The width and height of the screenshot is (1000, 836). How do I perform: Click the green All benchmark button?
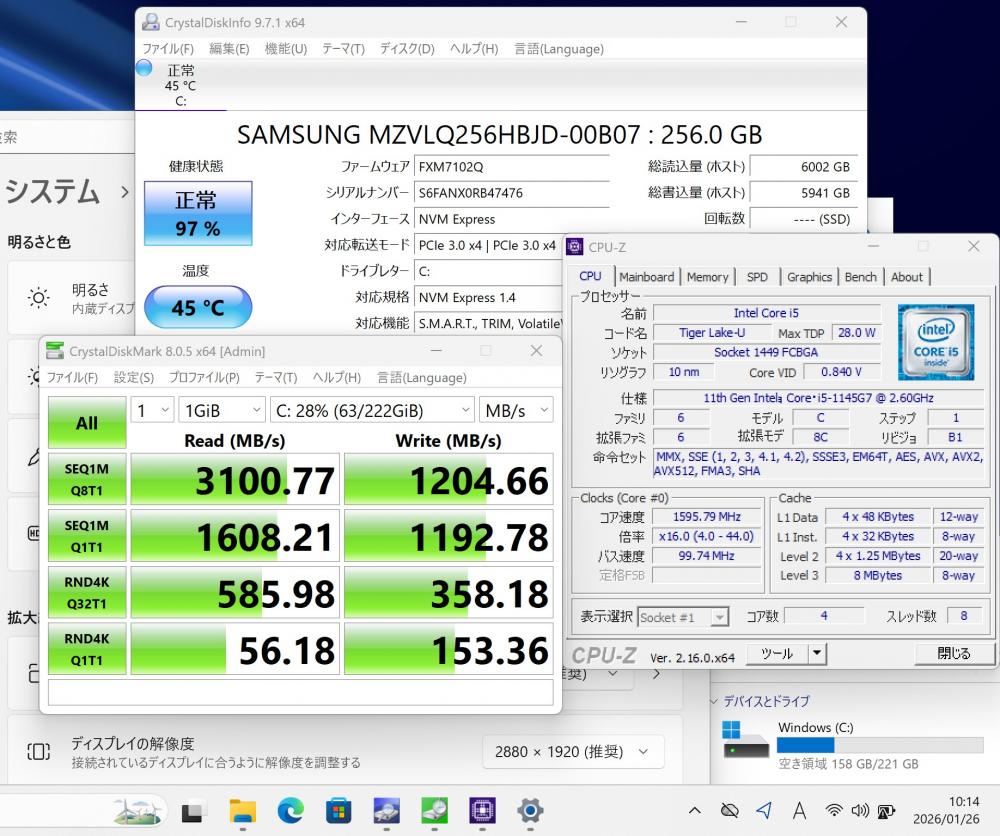coord(87,423)
